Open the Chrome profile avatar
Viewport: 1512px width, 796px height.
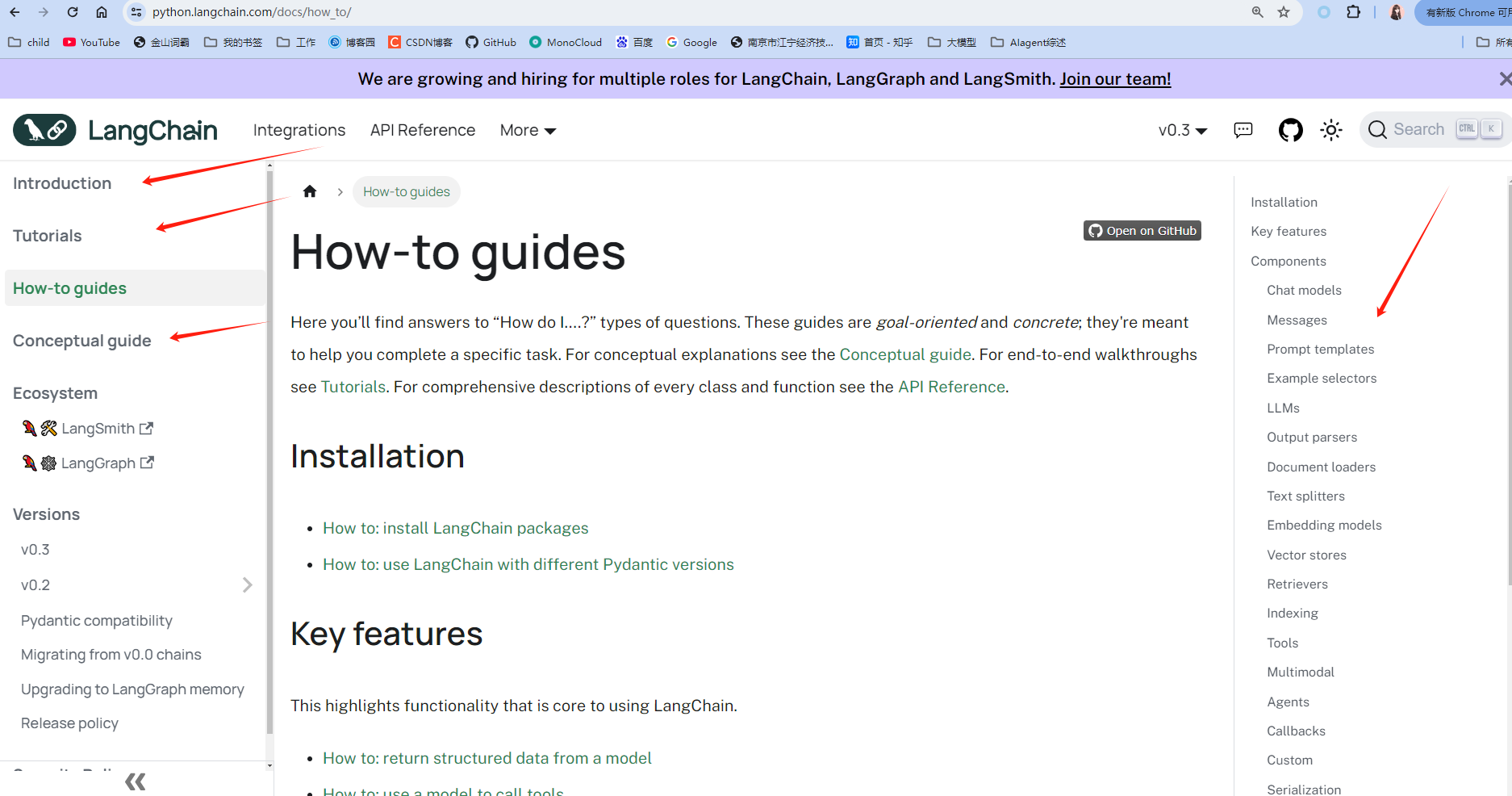click(1397, 12)
